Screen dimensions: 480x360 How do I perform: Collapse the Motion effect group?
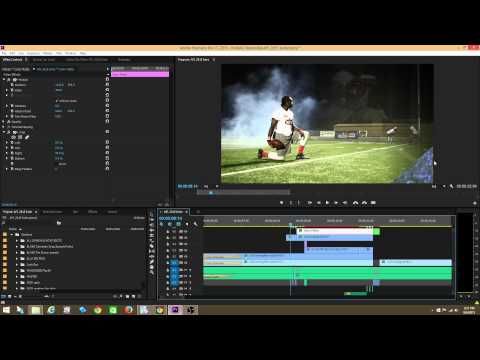click(4, 80)
